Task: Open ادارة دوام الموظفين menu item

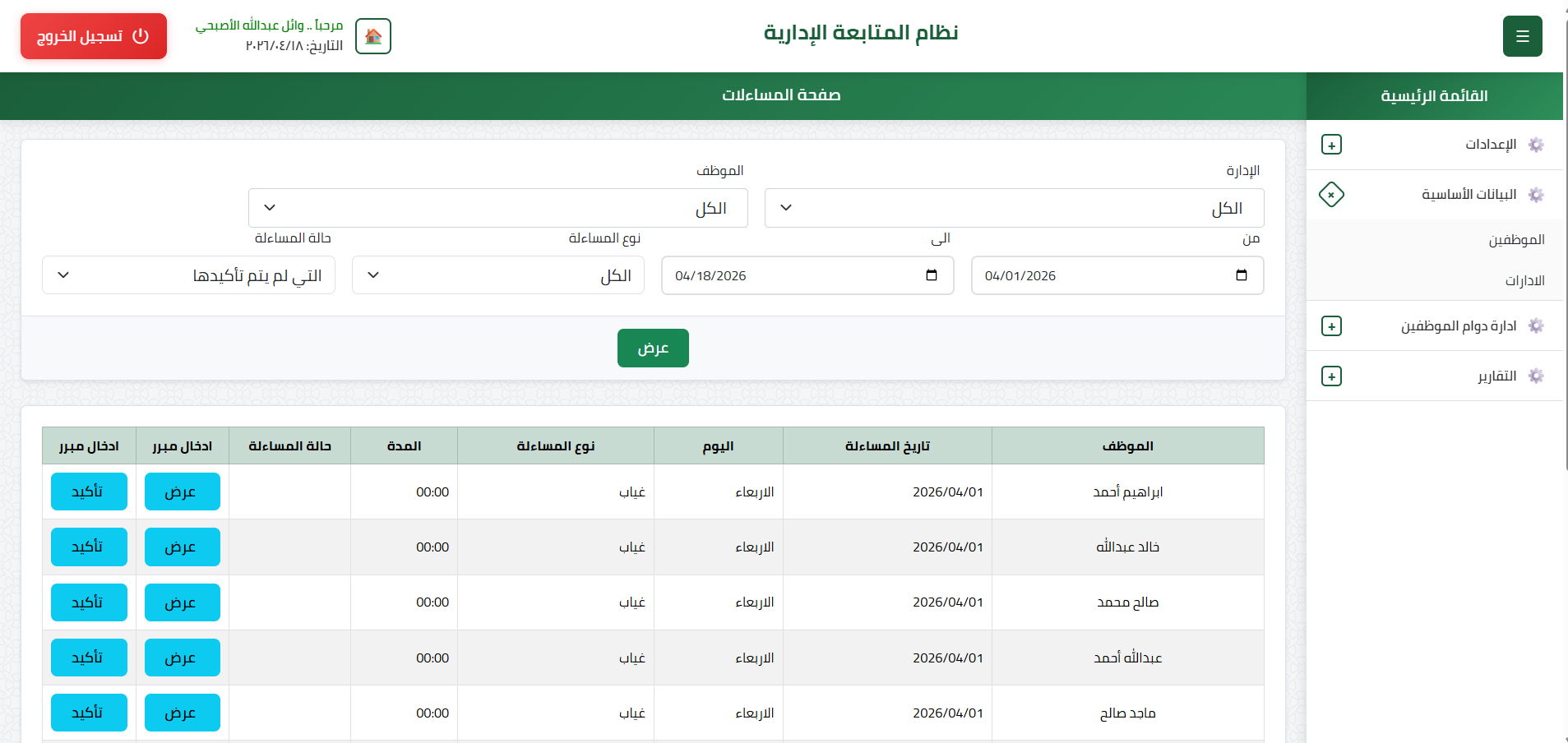Action: [x=1434, y=326]
